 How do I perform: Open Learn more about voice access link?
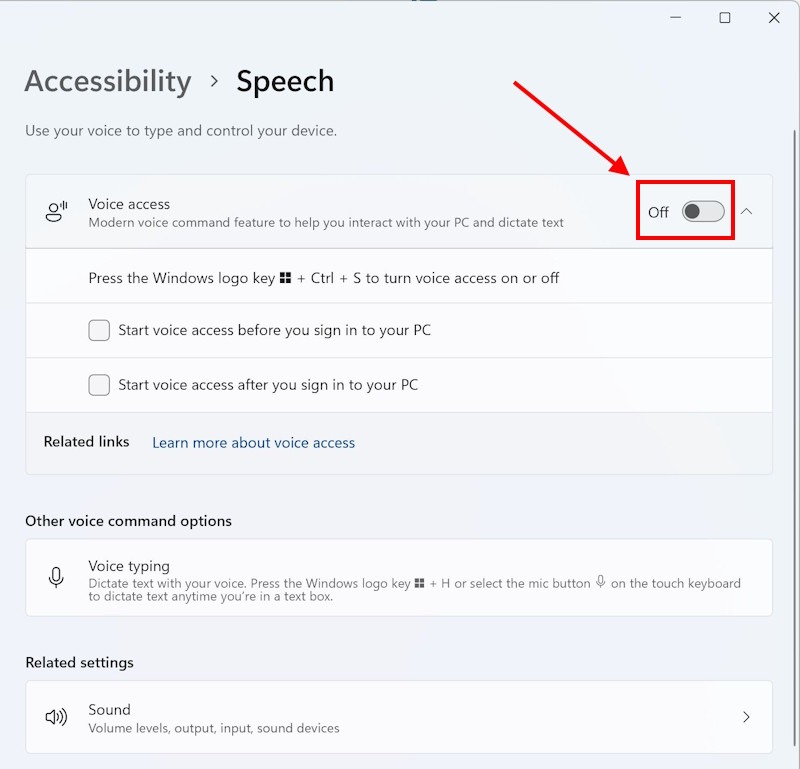(254, 442)
